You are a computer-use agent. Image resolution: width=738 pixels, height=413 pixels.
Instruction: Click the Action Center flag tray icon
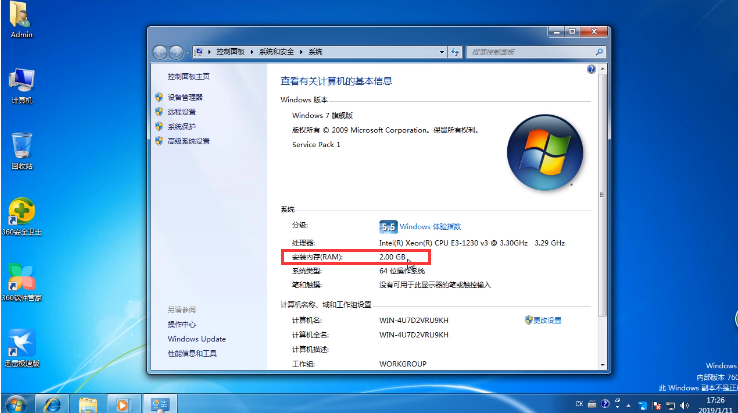coord(657,405)
